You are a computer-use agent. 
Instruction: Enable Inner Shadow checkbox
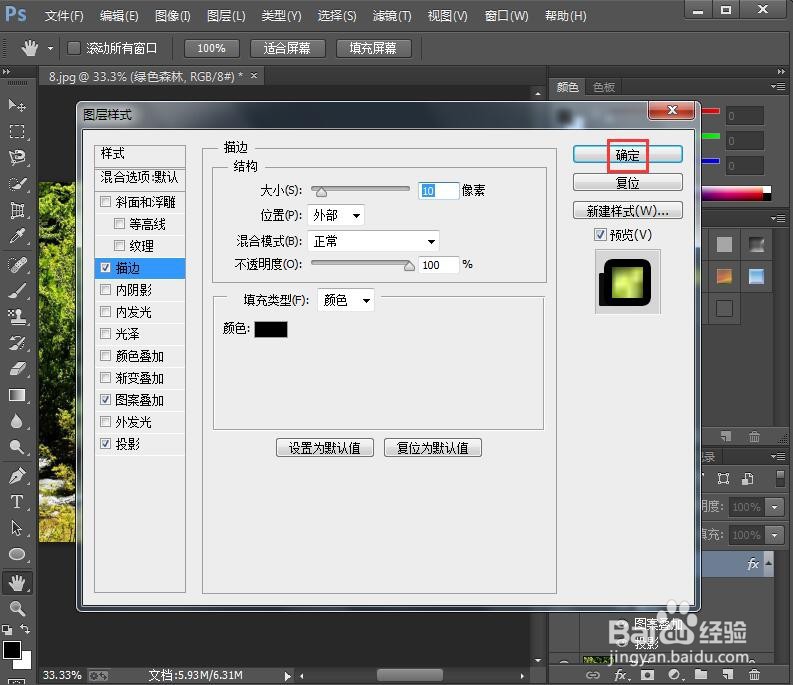point(105,290)
